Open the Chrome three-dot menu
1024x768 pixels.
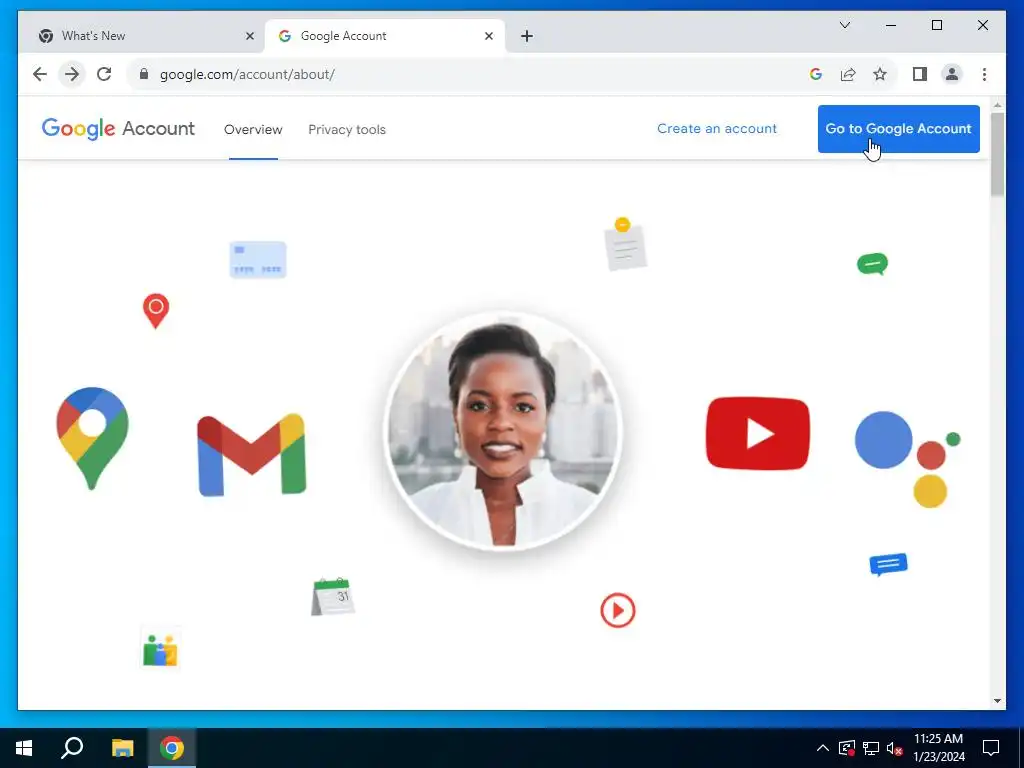click(984, 74)
